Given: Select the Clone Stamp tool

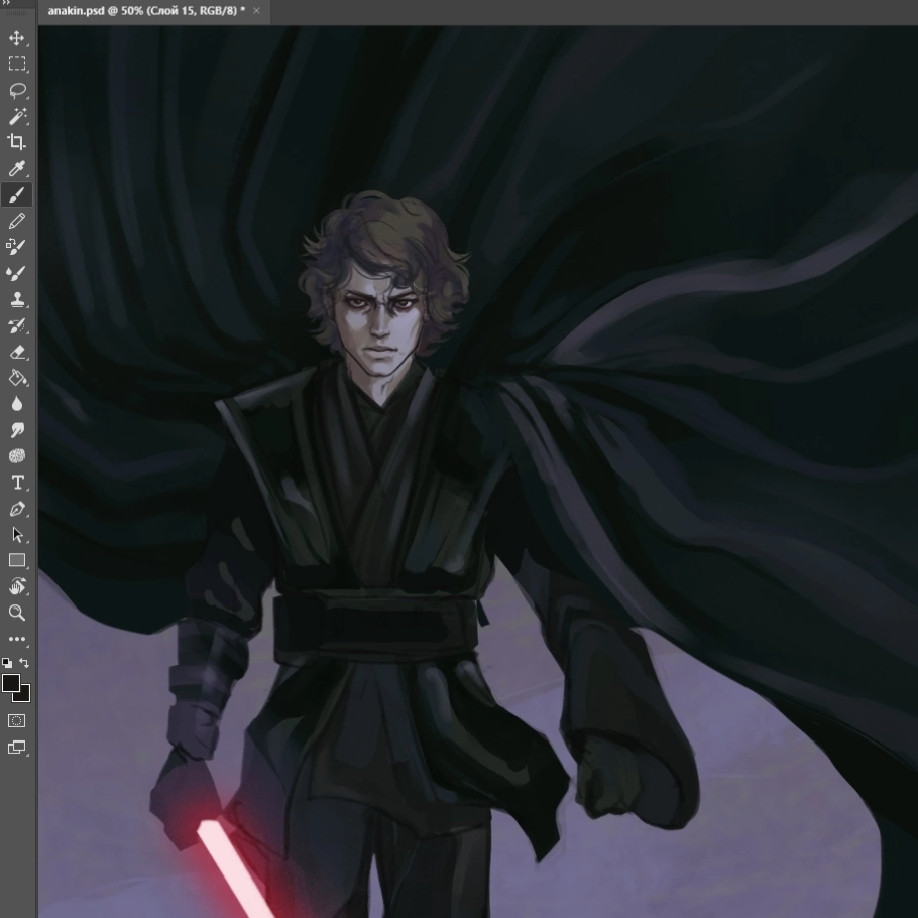Looking at the screenshot, I should (16, 299).
